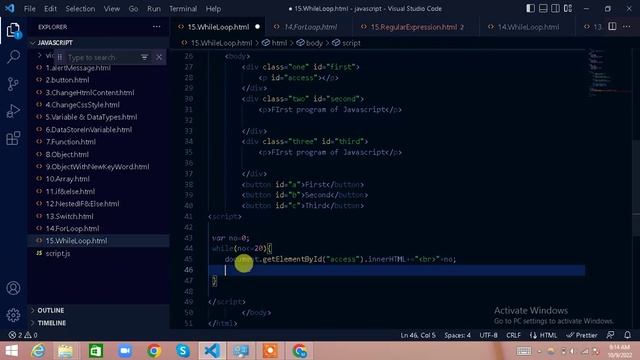Open Explorer views and more actions ellipsis

pos(157,27)
